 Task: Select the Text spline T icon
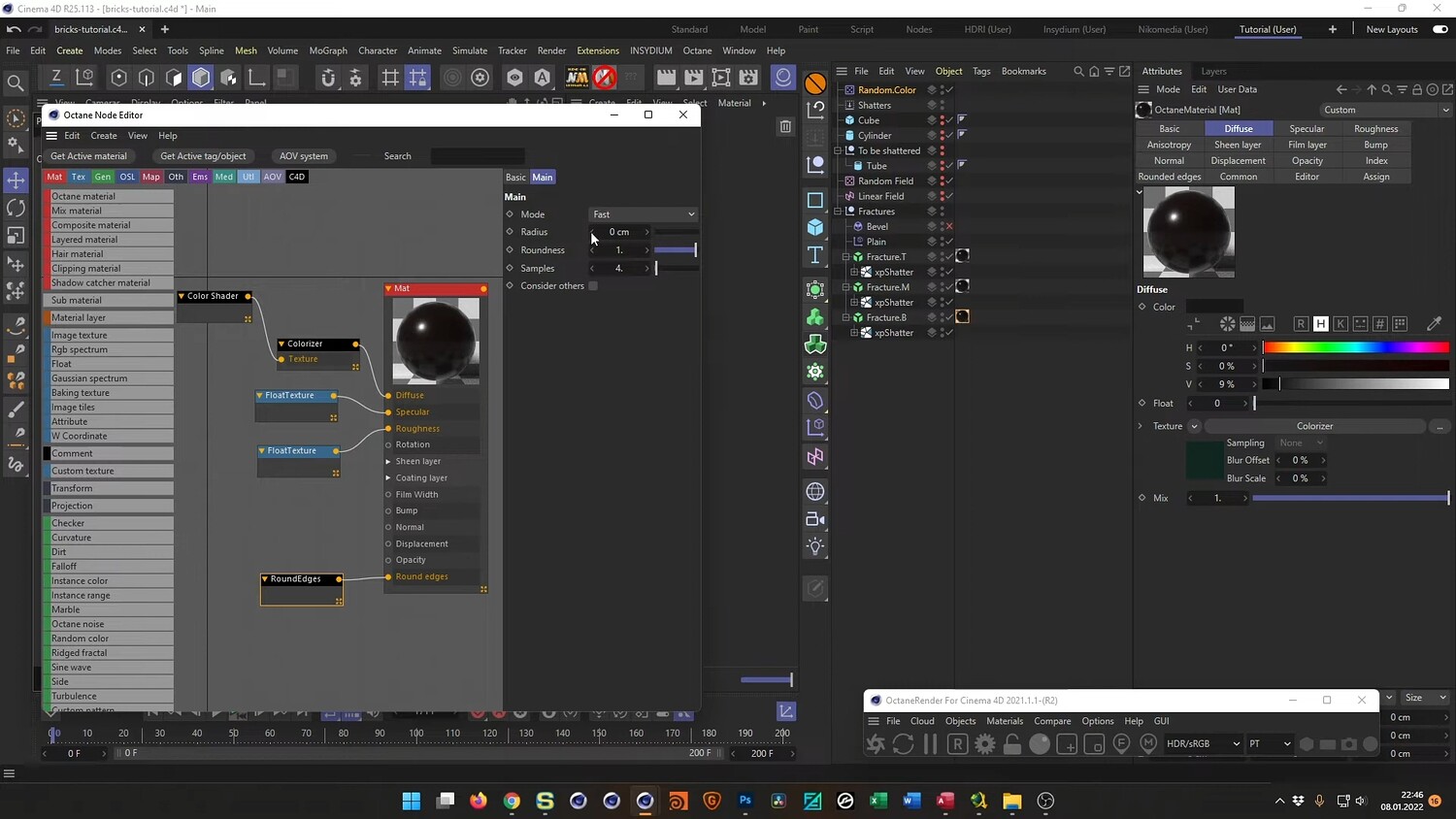815,255
